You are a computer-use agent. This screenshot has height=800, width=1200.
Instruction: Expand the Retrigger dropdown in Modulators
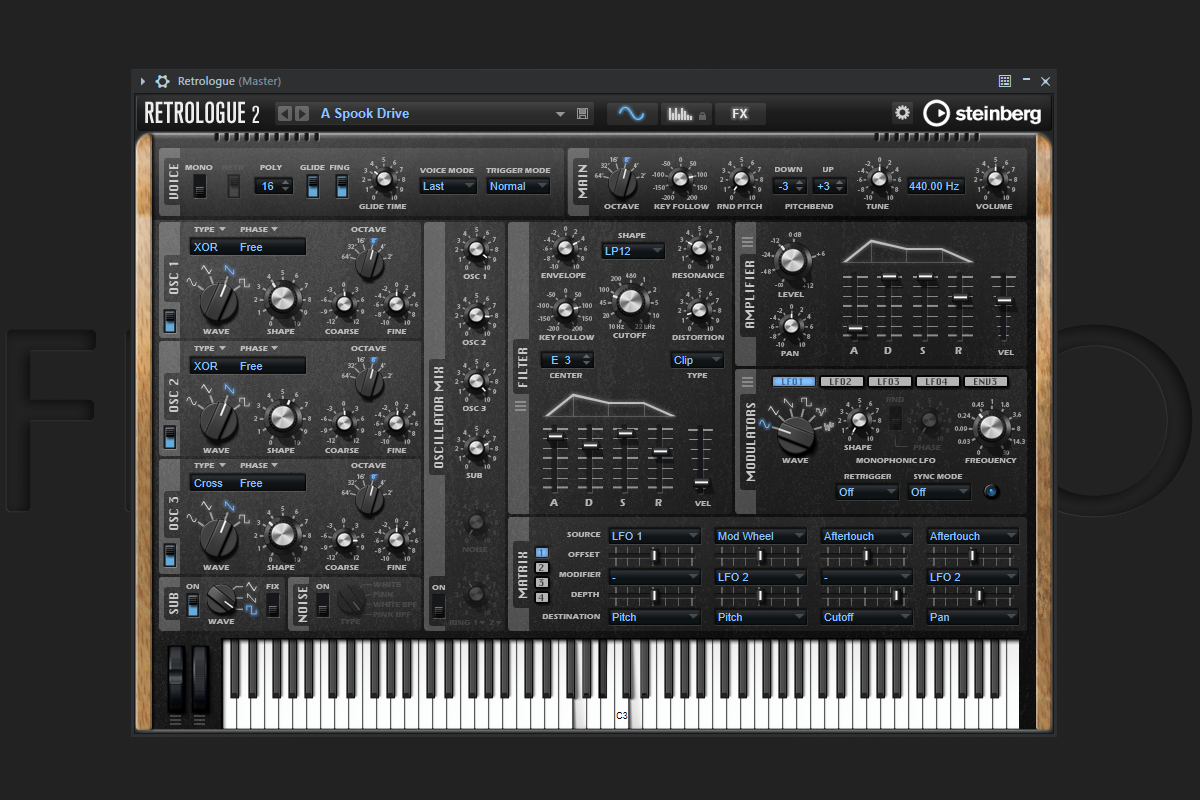click(867, 492)
